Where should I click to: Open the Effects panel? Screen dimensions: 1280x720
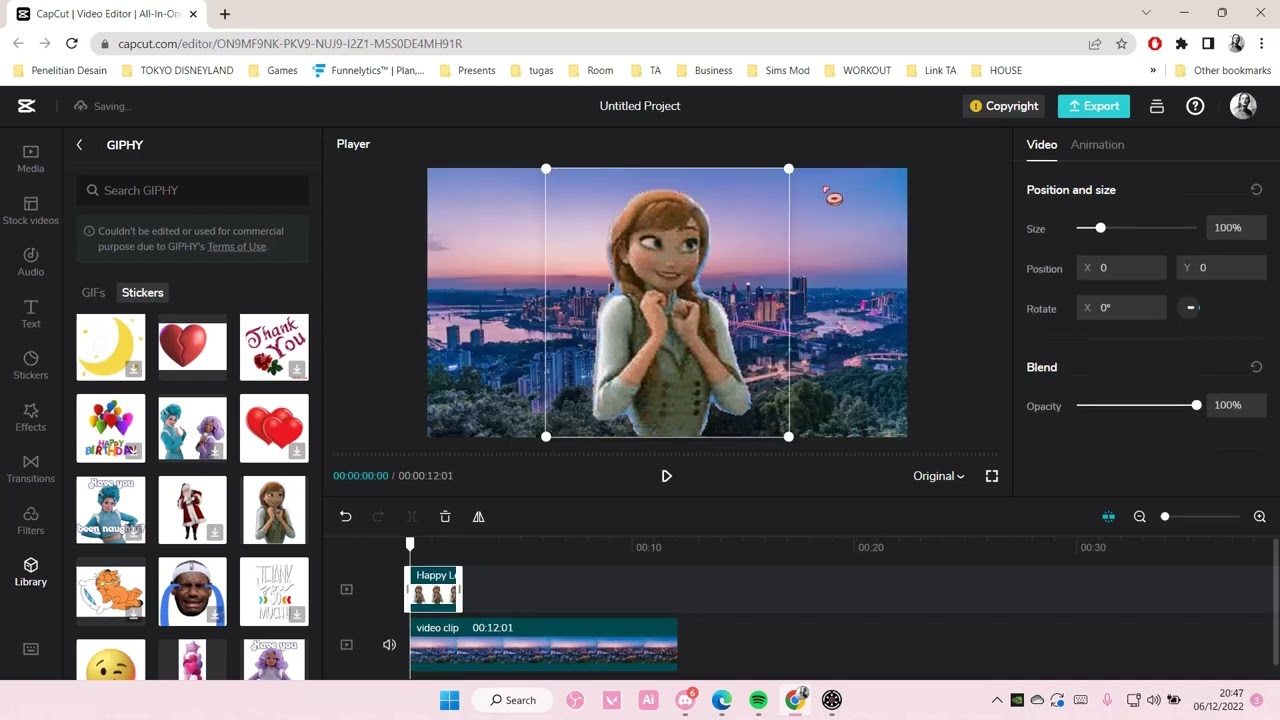(x=31, y=418)
